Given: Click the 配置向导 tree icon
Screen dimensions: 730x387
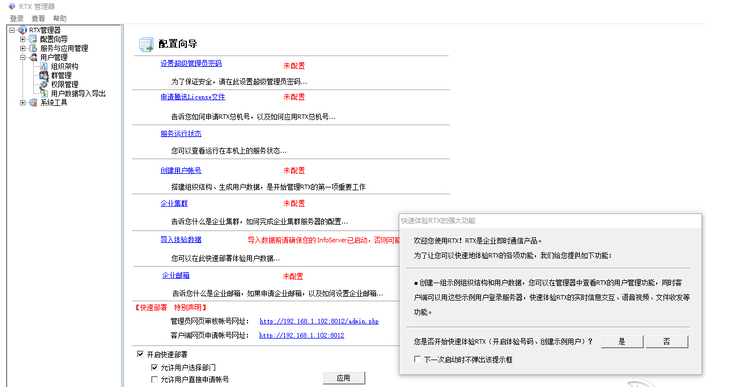Looking at the screenshot, I should tap(33, 39).
